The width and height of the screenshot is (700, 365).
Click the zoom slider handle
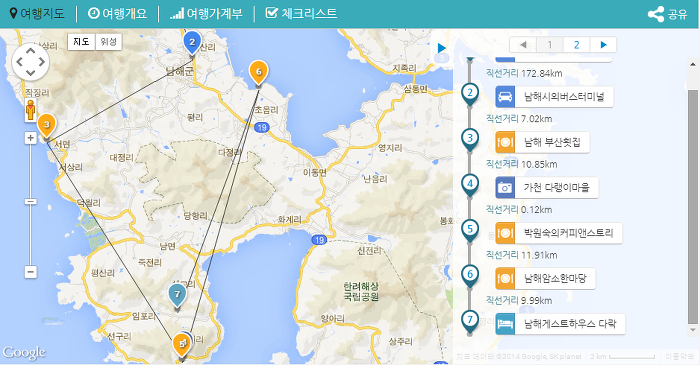point(30,202)
